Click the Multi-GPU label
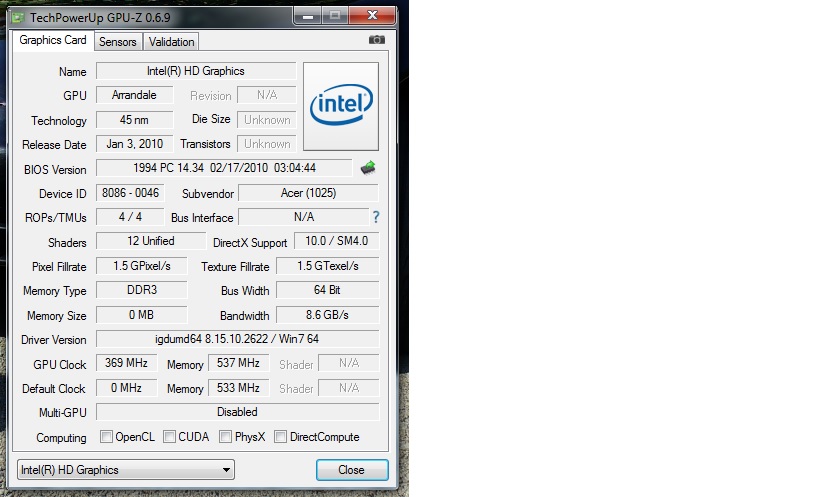The image size is (819, 497). tap(63, 413)
